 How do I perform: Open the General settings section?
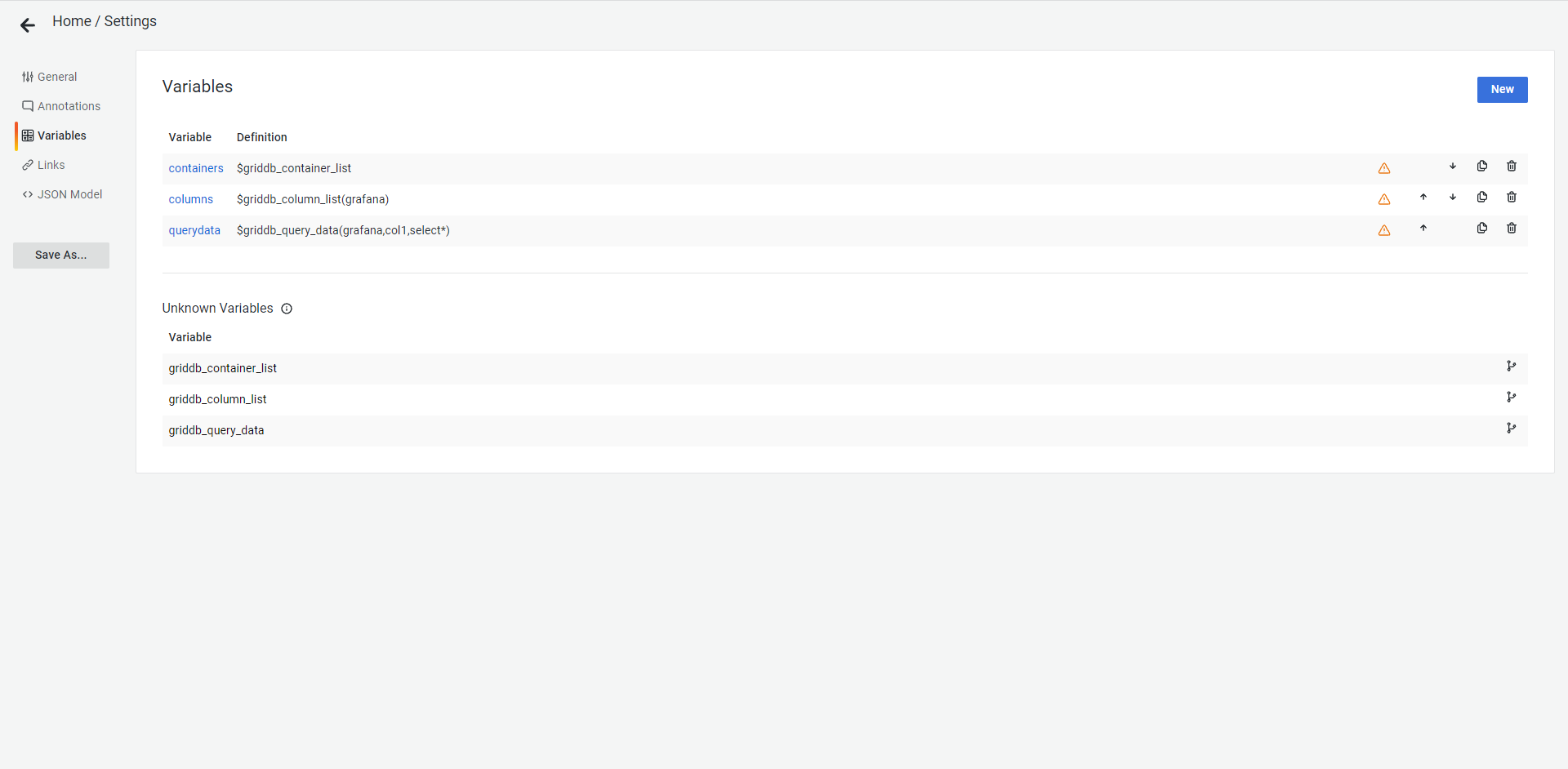pos(56,77)
